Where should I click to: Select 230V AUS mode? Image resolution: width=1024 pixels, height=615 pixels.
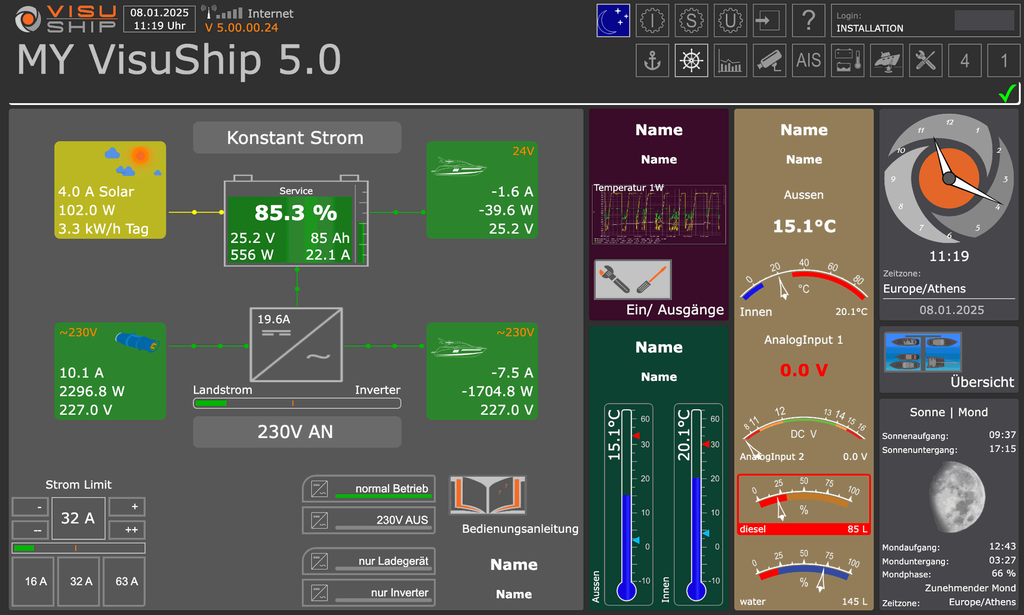point(368,520)
